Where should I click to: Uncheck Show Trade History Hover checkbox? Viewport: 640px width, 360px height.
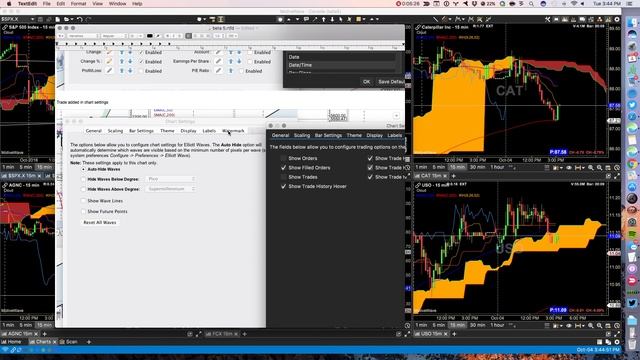[x=284, y=187]
